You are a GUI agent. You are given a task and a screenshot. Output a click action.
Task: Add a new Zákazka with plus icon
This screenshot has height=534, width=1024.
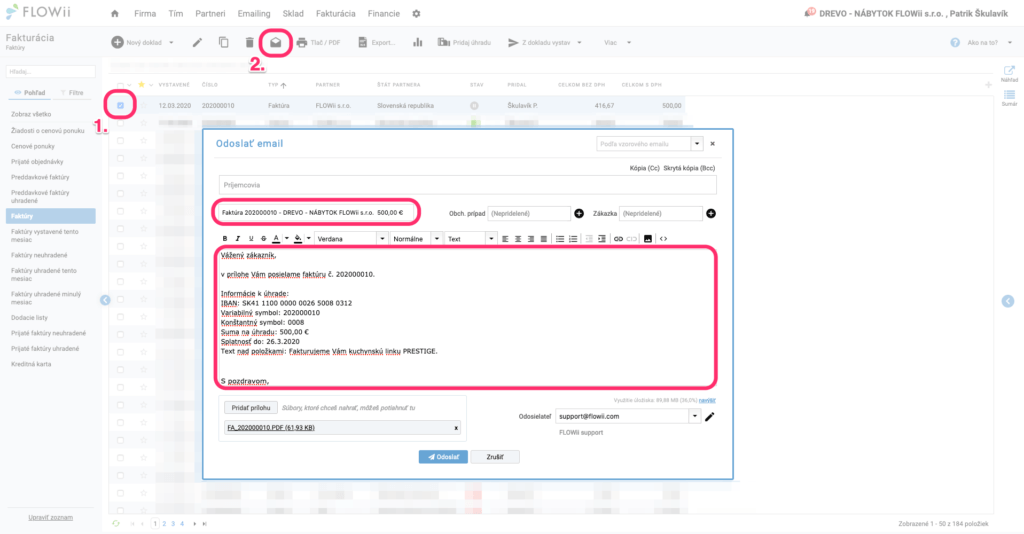711,213
